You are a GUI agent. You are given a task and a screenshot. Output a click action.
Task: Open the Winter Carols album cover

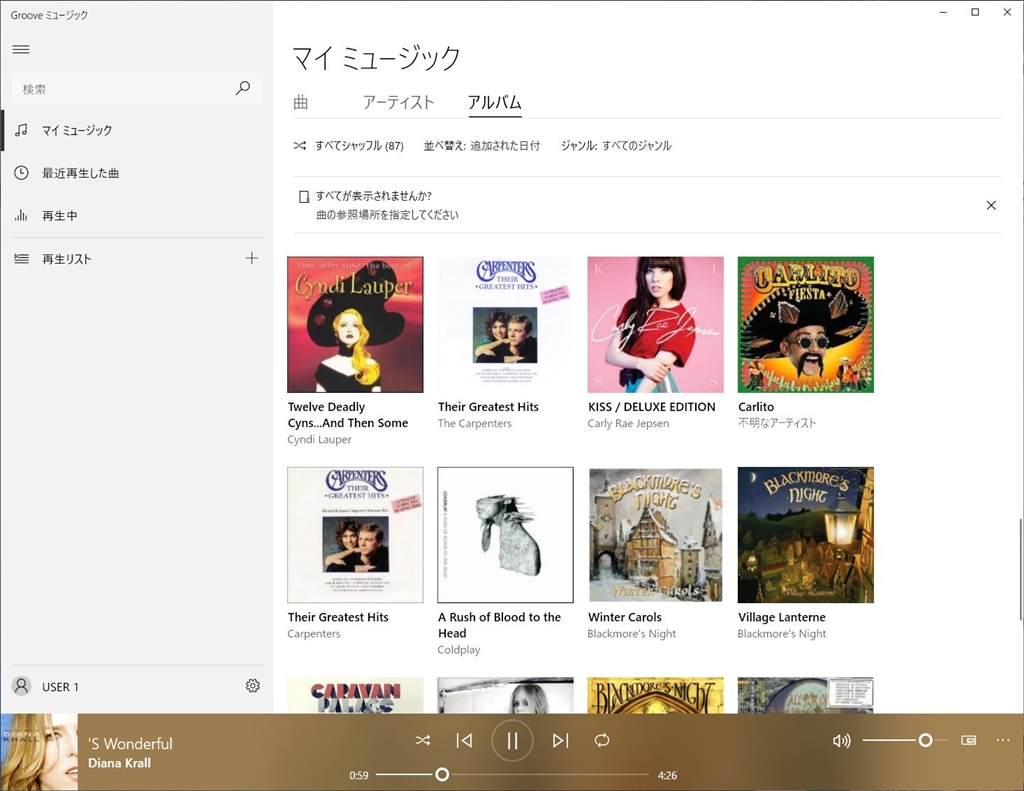[x=656, y=535]
